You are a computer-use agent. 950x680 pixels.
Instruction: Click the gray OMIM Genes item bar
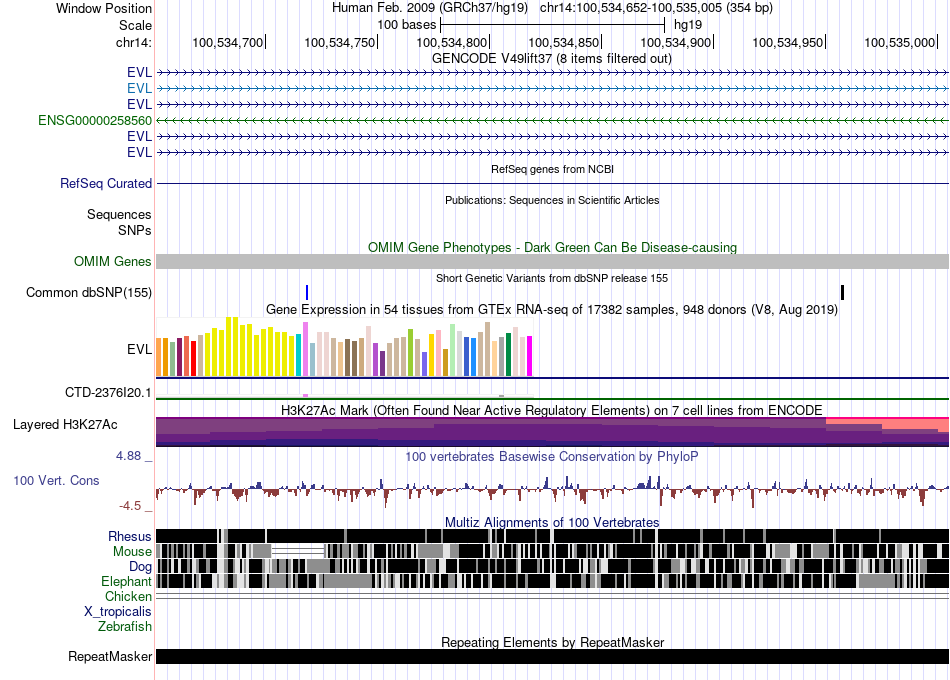[x=552, y=261]
